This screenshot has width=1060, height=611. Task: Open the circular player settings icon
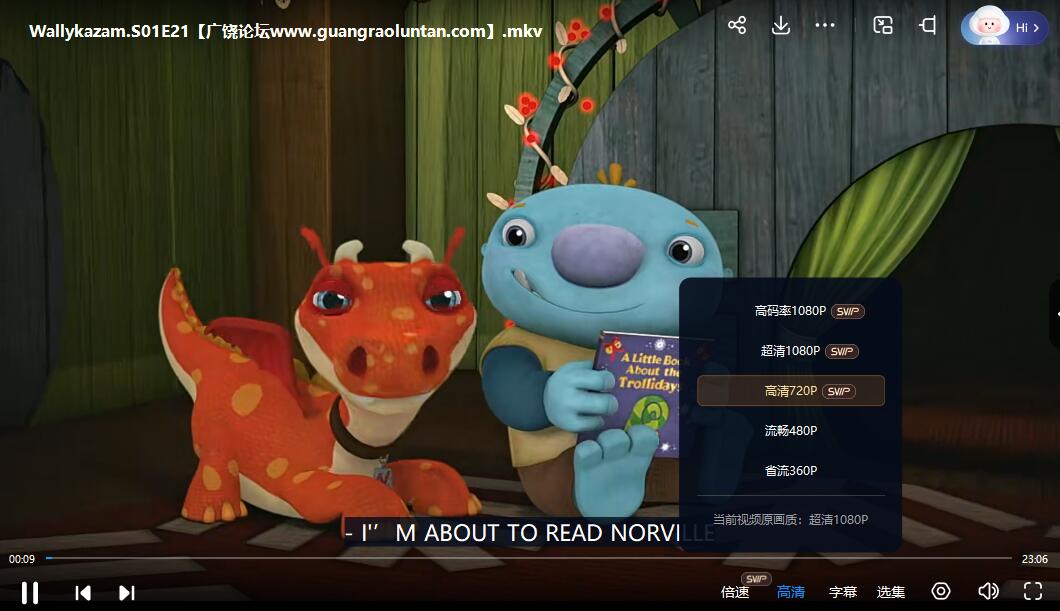(941, 591)
